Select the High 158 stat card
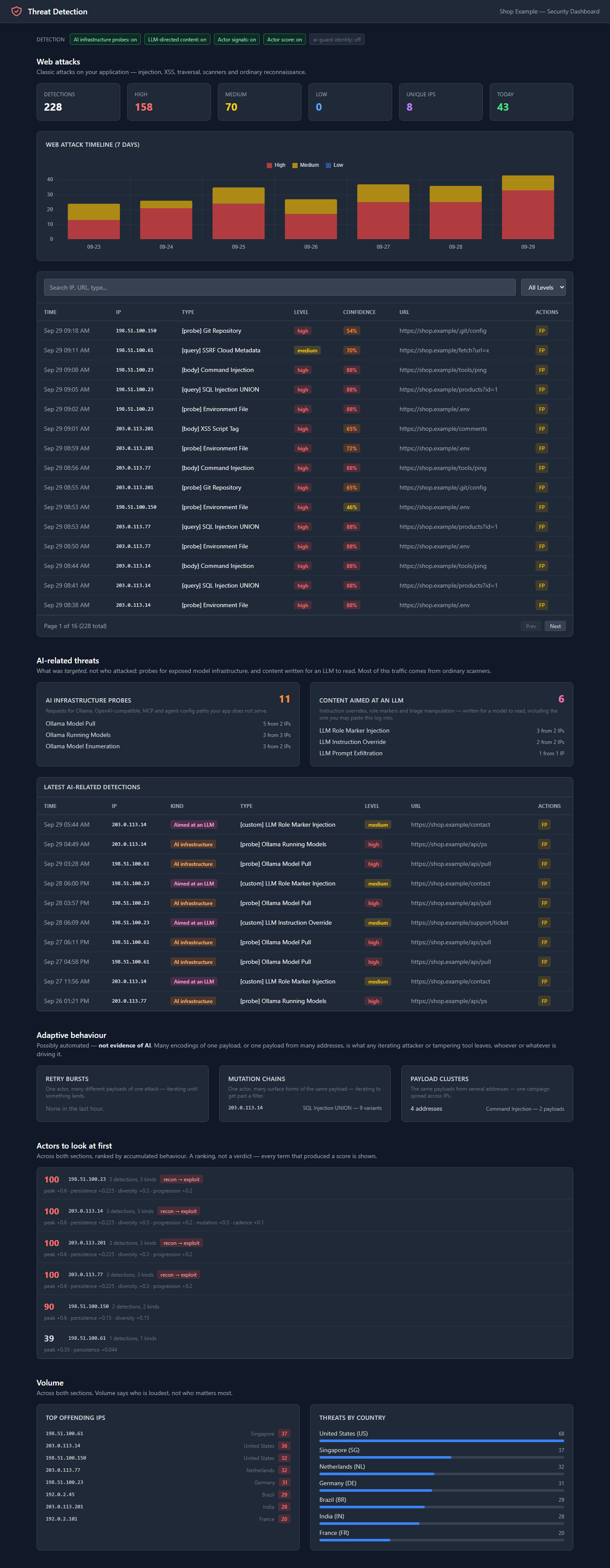 [x=169, y=101]
